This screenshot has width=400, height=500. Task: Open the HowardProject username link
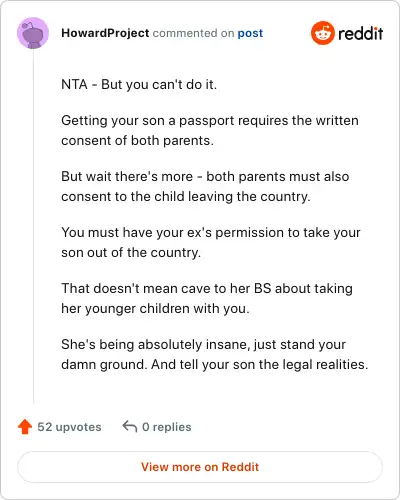[x=105, y=33]
